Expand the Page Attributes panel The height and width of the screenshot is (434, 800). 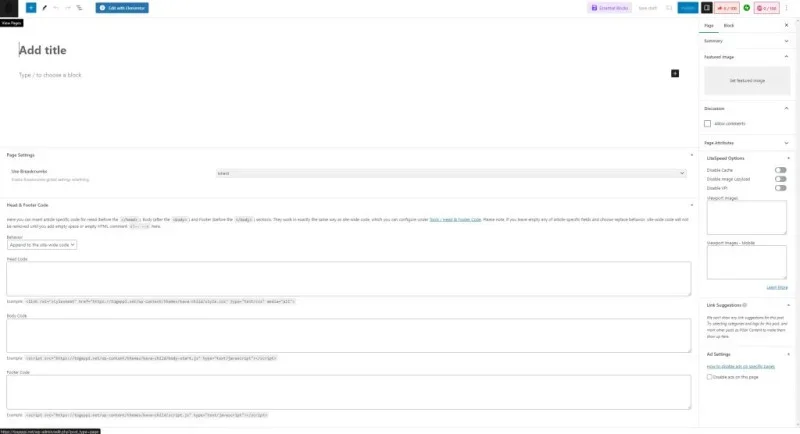tap(747, 143)
